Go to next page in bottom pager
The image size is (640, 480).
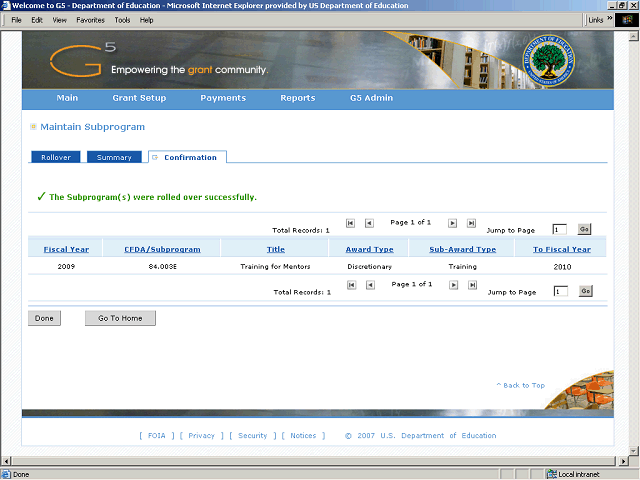click(453, 285)
